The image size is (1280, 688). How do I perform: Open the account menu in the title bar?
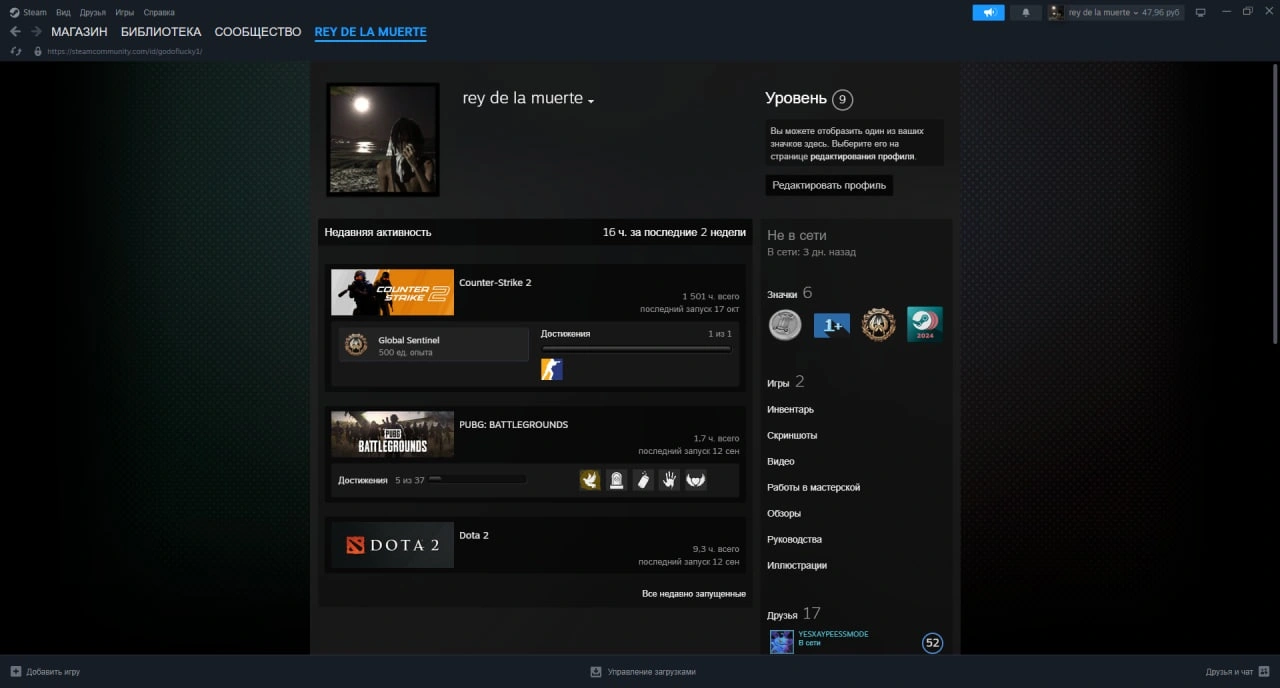pos(1115,12)
